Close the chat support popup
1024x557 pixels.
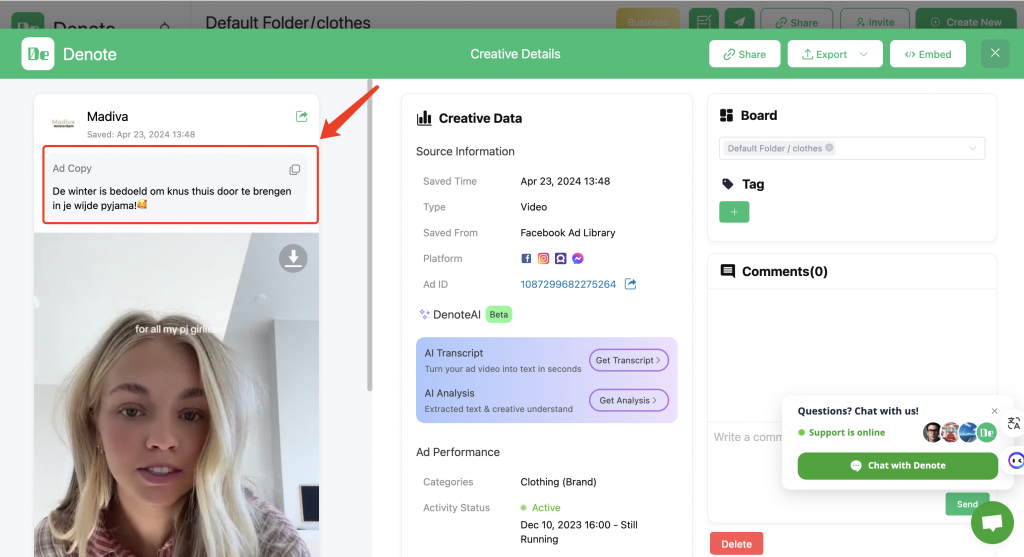(995, 411)
